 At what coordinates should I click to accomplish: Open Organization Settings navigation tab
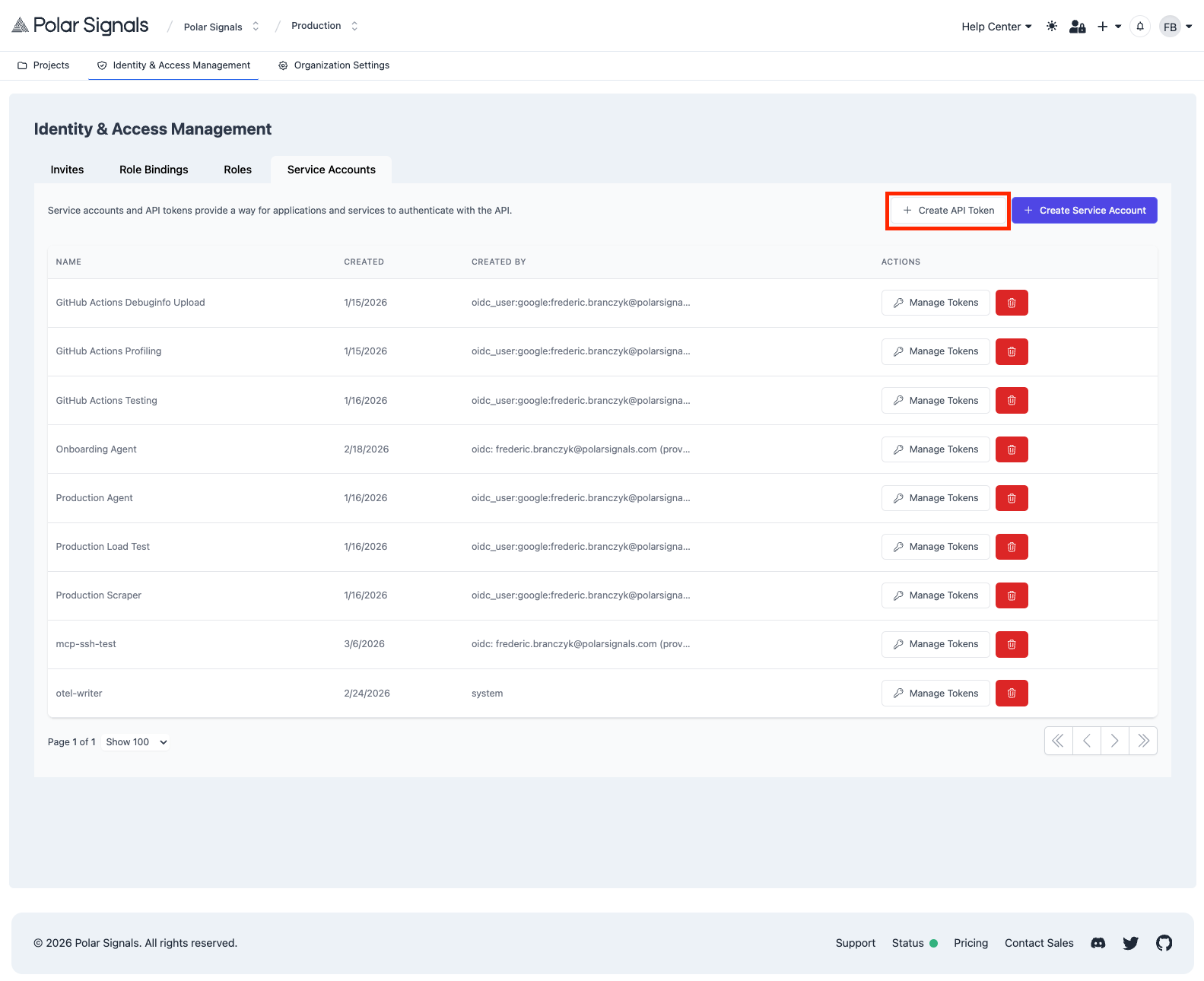334,65
